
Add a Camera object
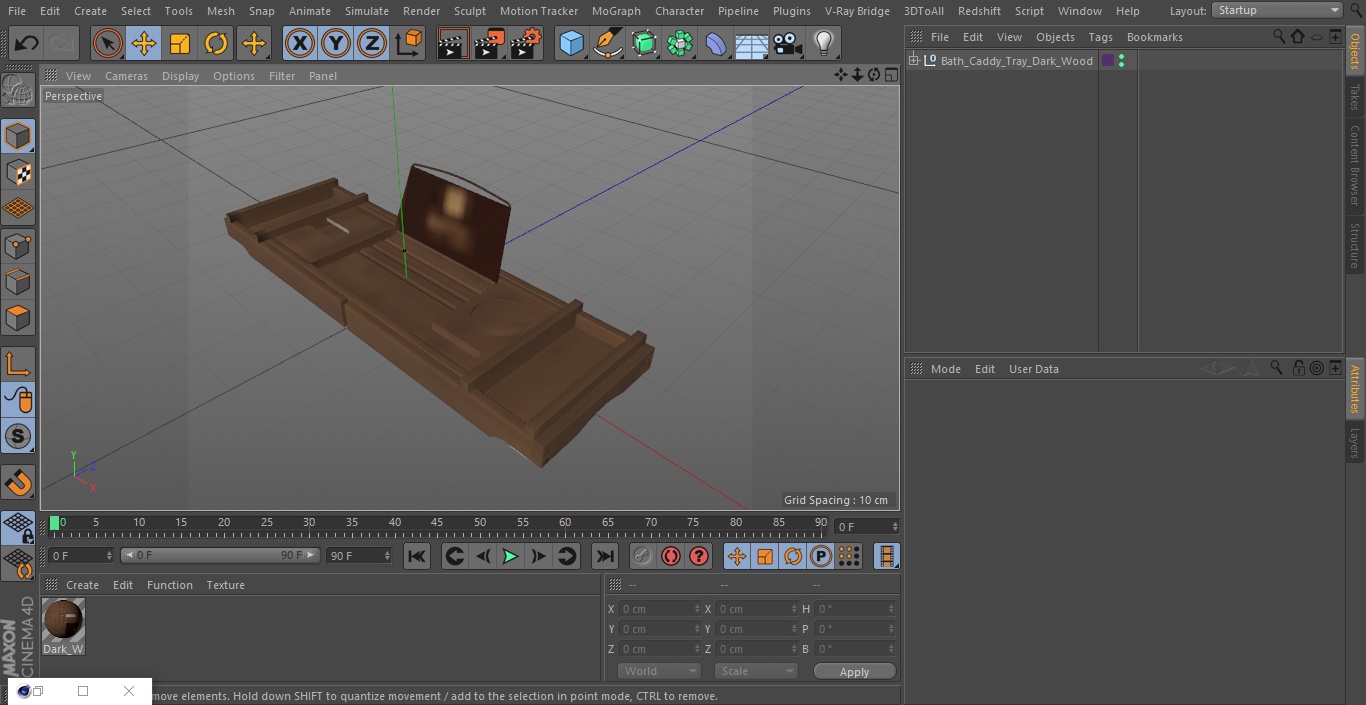point(787,44)
